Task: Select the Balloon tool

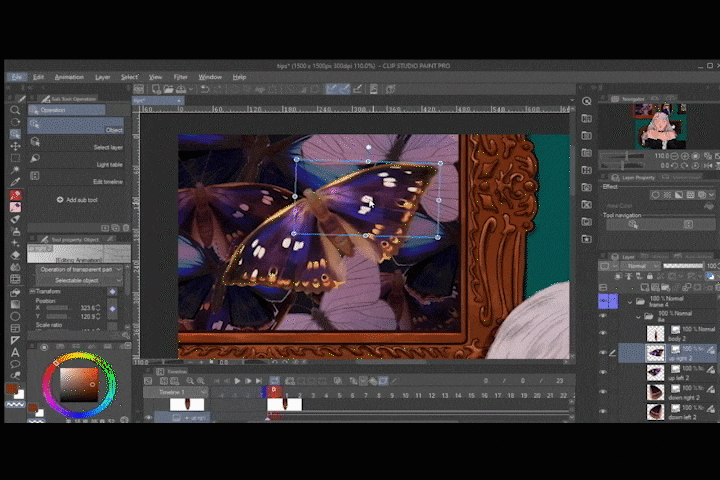Action: click(x=15, y=364)
